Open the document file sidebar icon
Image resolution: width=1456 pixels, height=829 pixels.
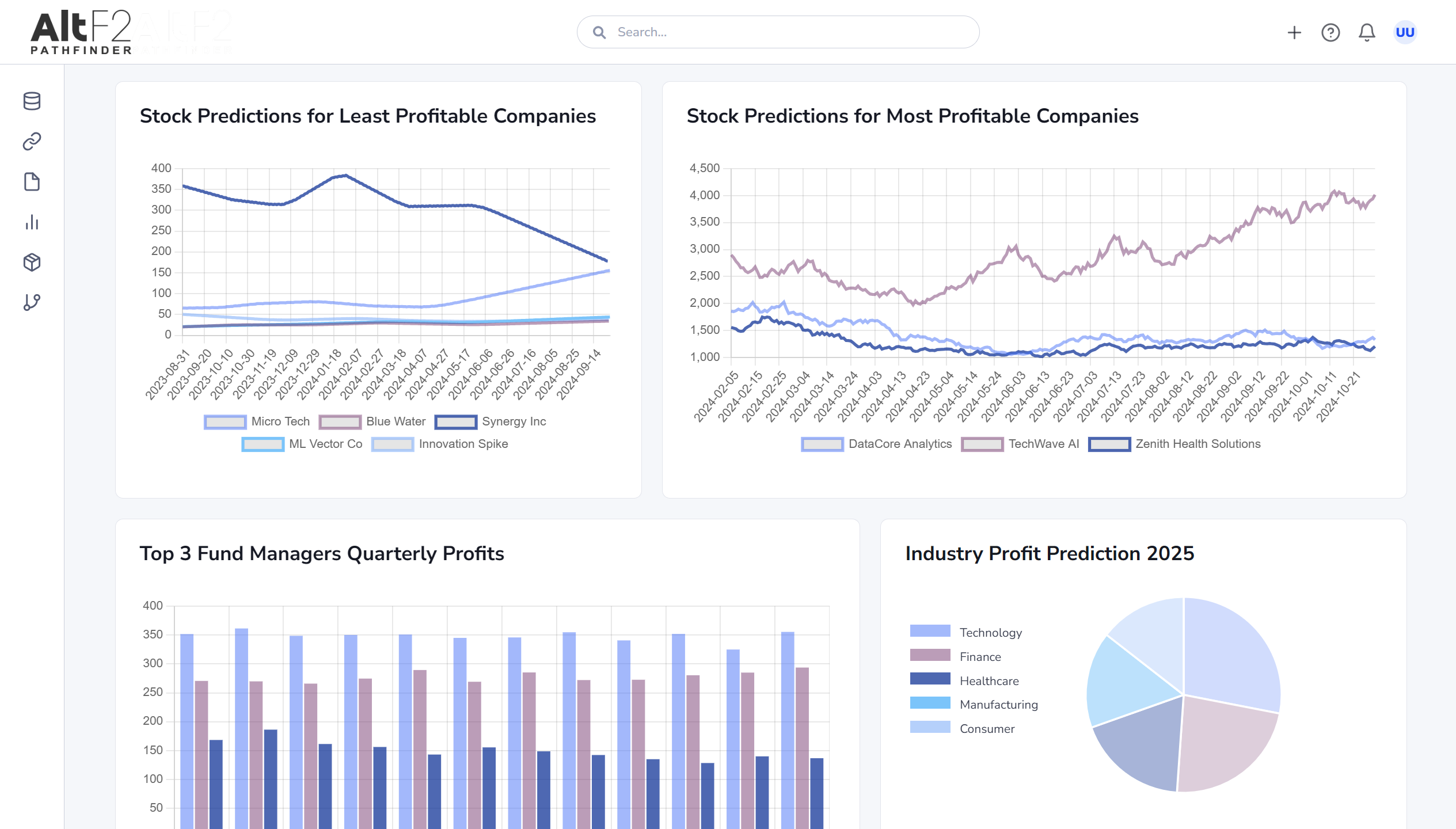pyautogui.click(x=32, y=181)
